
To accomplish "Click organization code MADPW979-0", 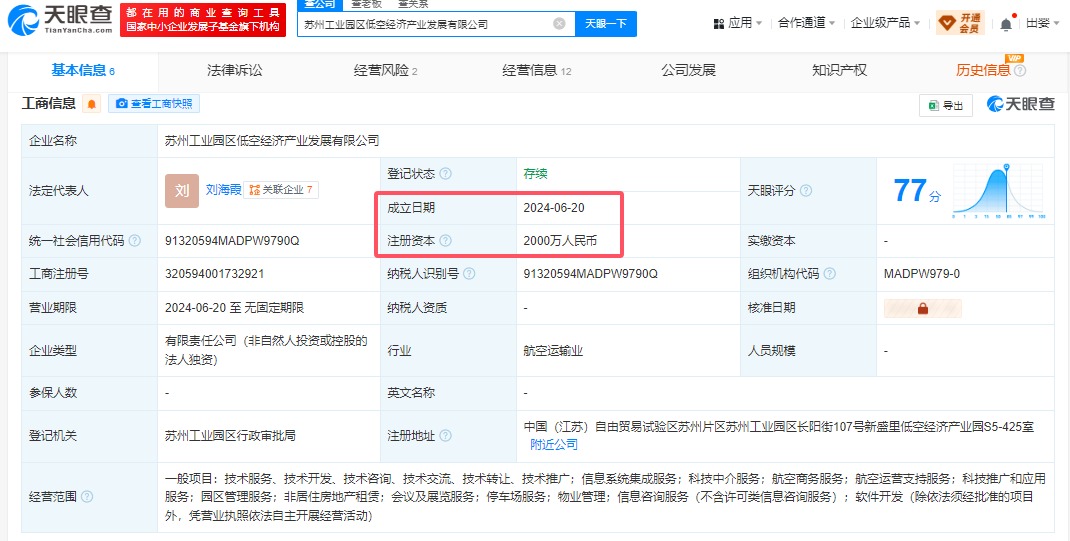I will pos(922,274).
